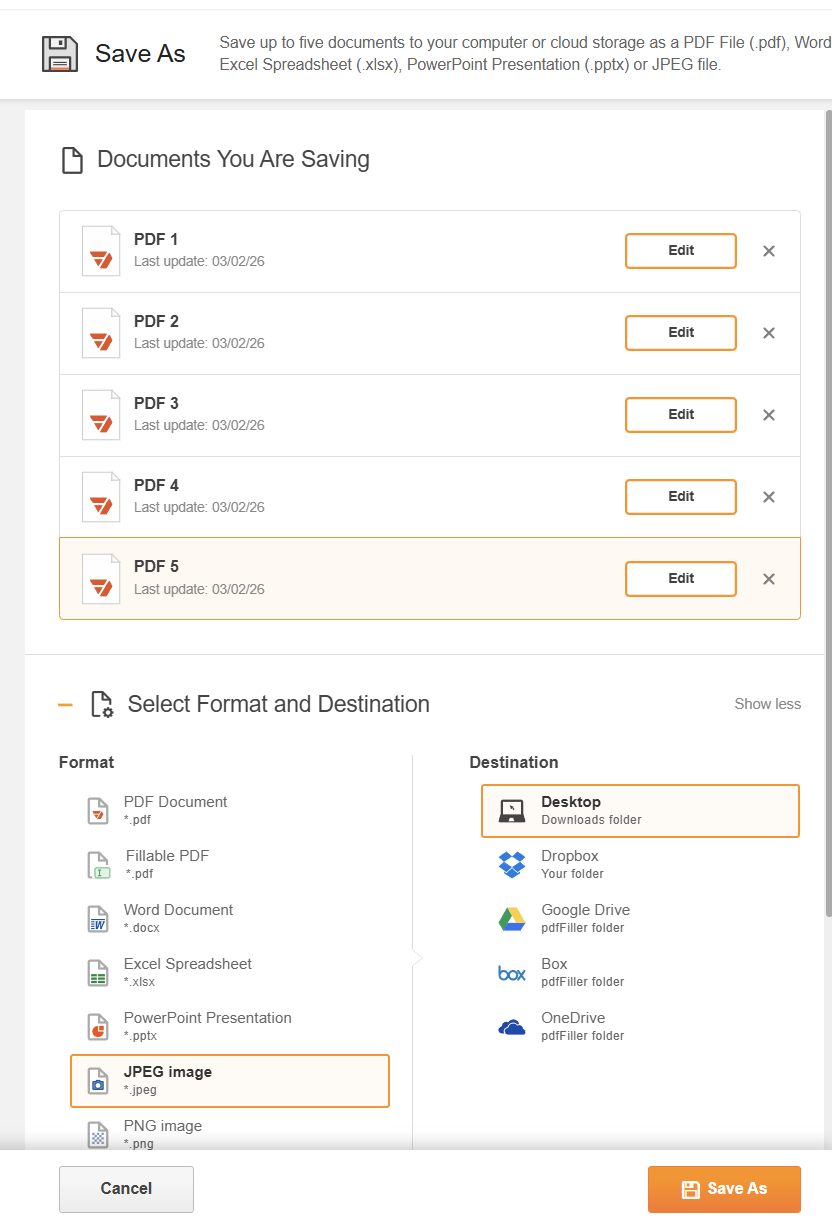Click the PDF 5 Last update date
Screen dimensions: 832x1220
pyautogui.click(x=199, y=590)
